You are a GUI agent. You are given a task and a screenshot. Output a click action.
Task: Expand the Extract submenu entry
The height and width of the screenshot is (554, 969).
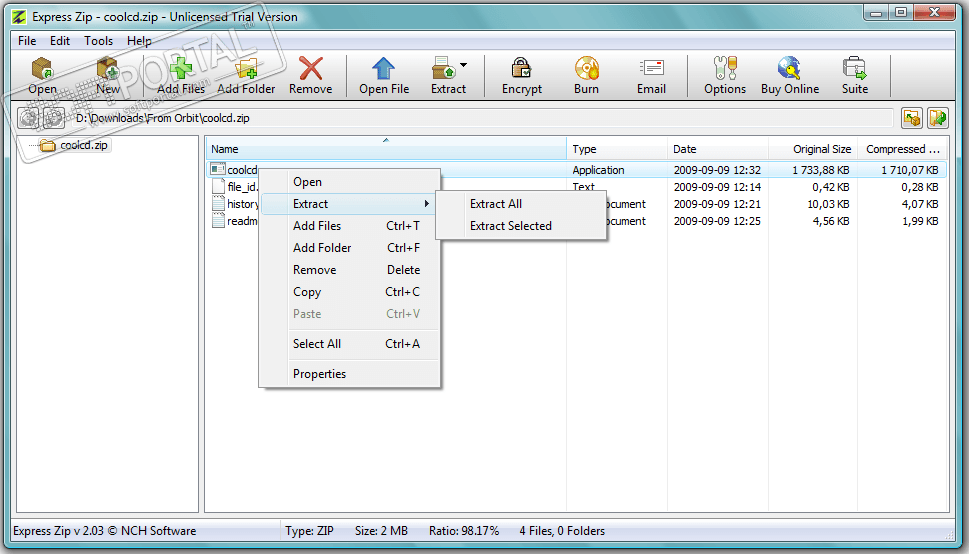pos(350,204)
